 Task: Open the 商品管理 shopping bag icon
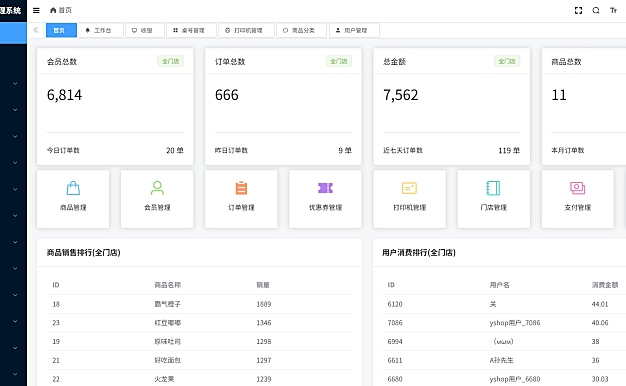click(x=73, y=188)
